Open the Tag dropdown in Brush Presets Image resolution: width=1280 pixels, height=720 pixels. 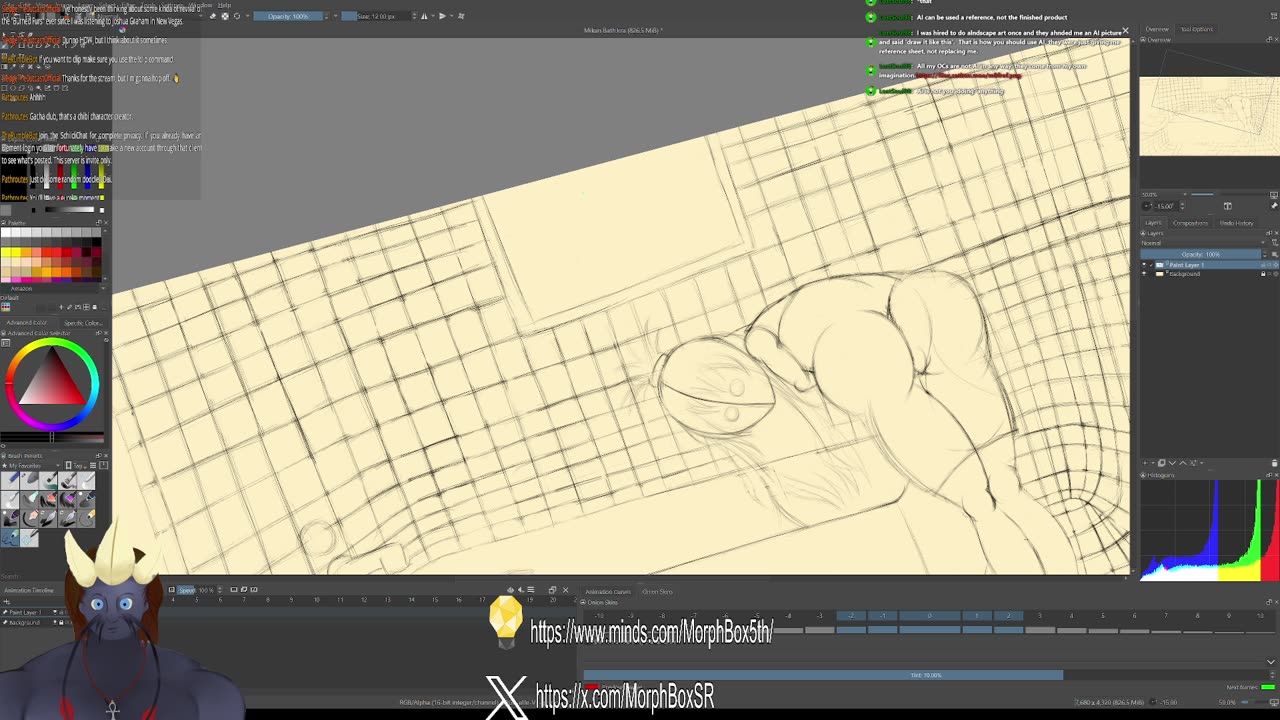[78, 466]
